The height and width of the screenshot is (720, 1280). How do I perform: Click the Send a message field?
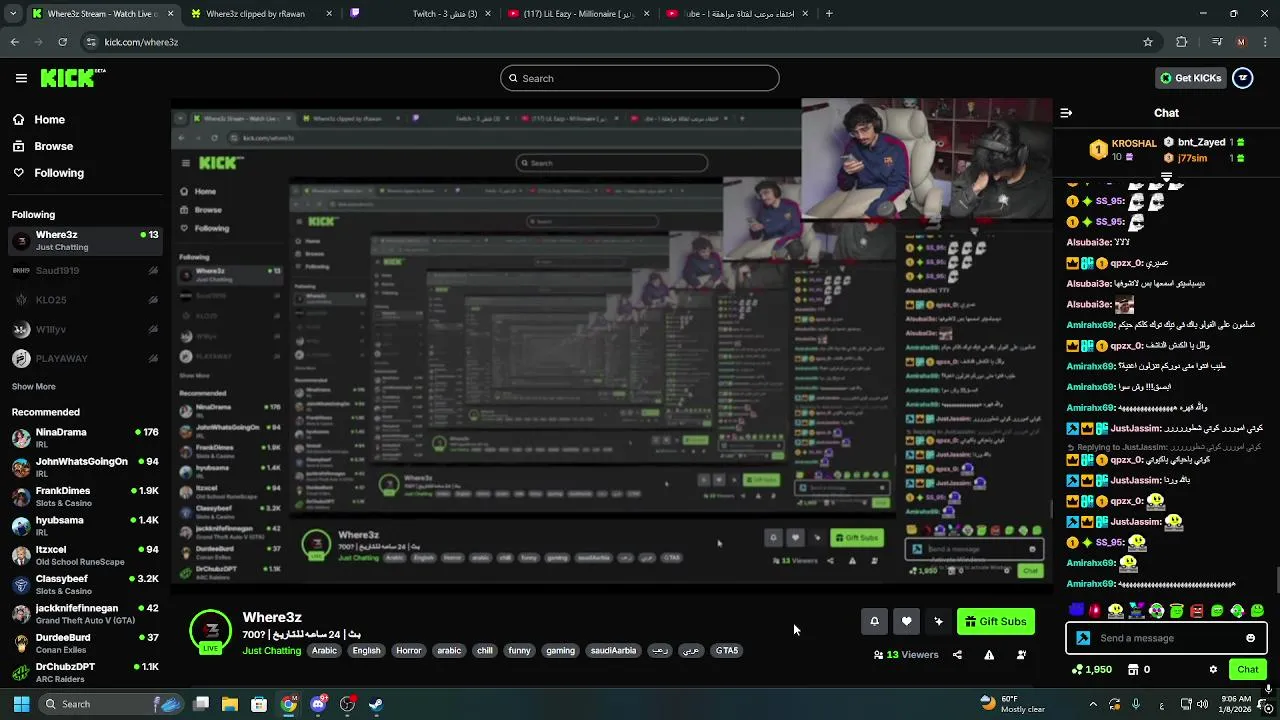(x=1166, y=638)
